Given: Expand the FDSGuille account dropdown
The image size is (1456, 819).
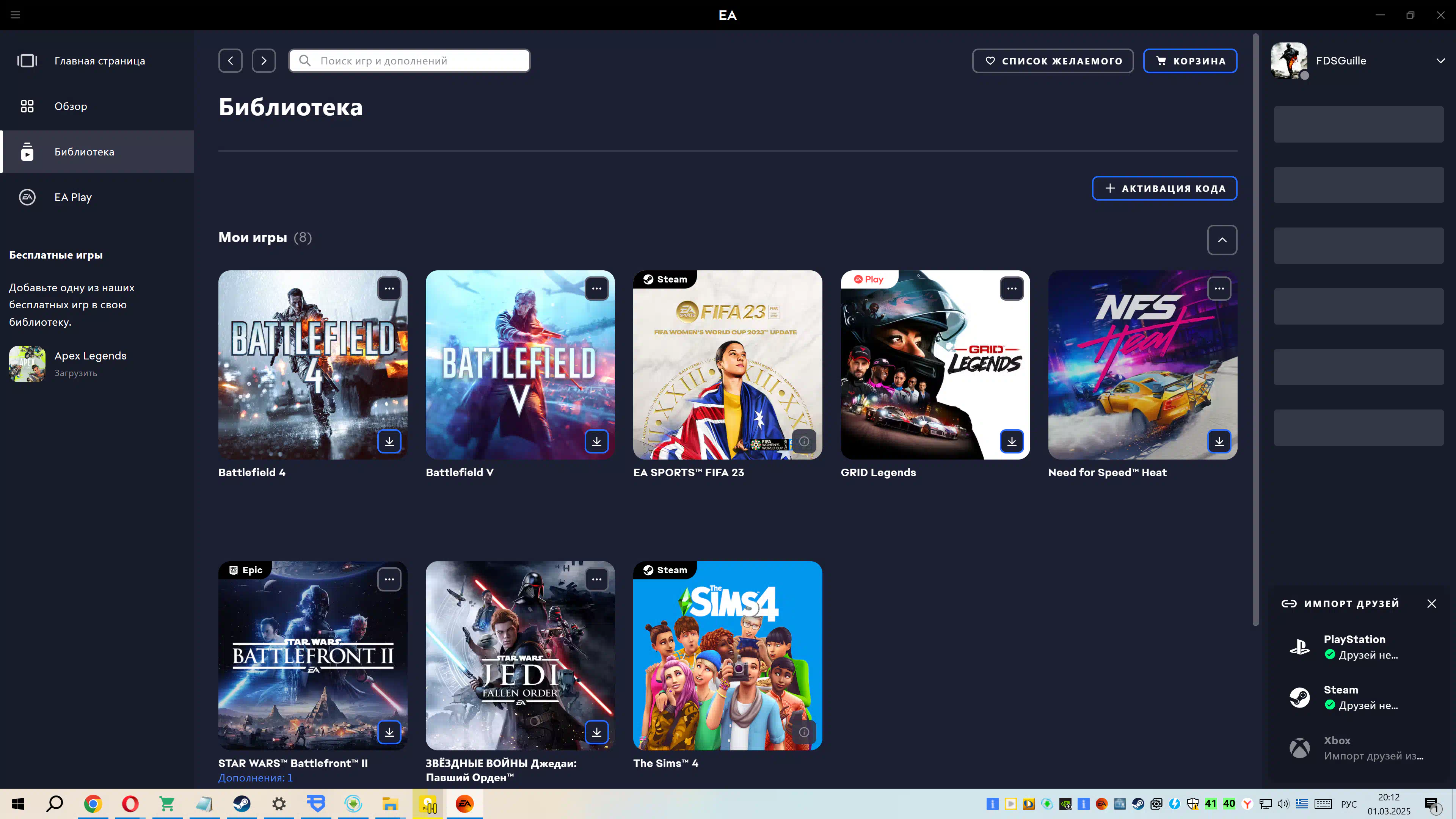Looking at the screenshot, I should pyautogui.click(x=1440, y=61).
